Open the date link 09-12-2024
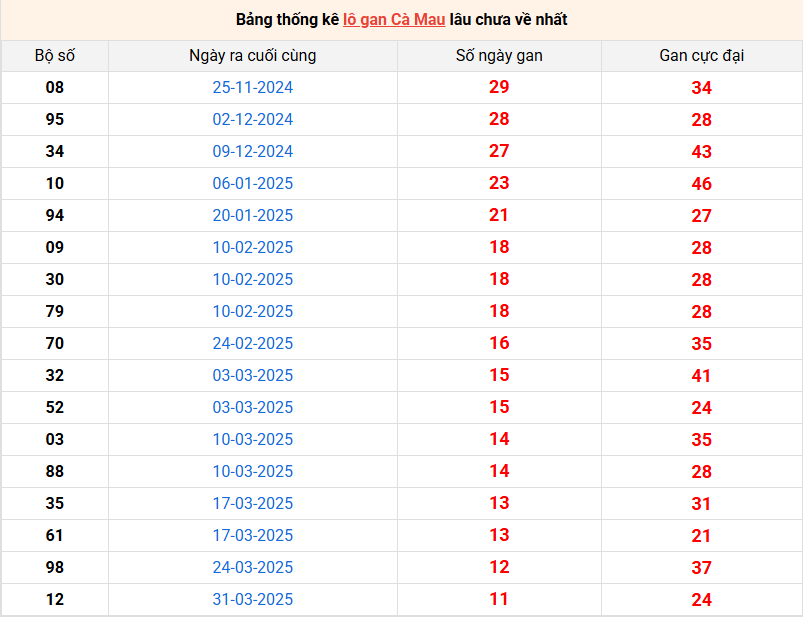 pyautogui.click(x=253, y=152)
